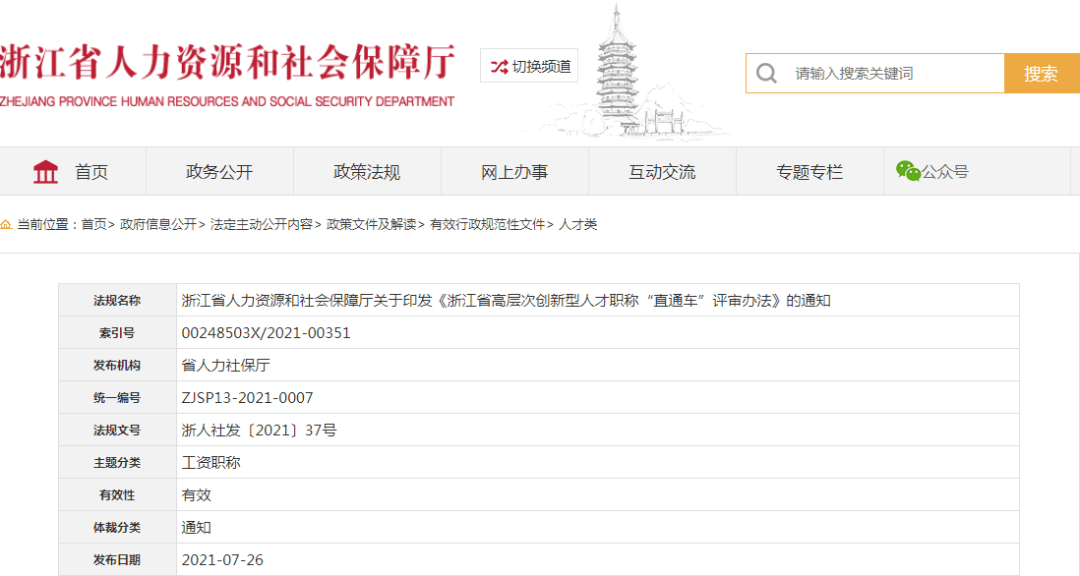Open the 网上办事 navigation tab
The height and width of the screenshot is (576, 1080).
(515, 172)
